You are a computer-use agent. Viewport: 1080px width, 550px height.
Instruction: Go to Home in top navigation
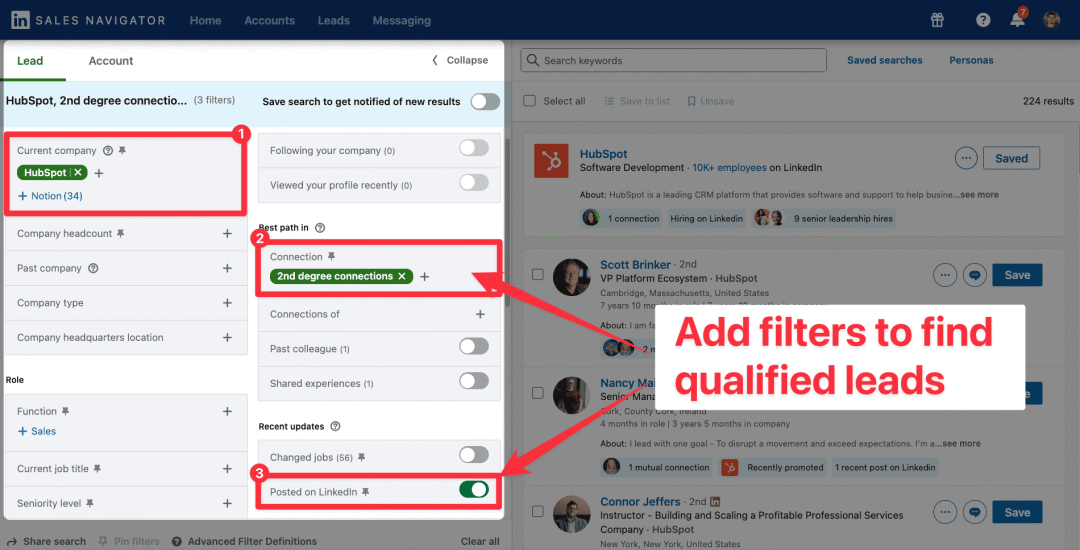tap(205, 21)
